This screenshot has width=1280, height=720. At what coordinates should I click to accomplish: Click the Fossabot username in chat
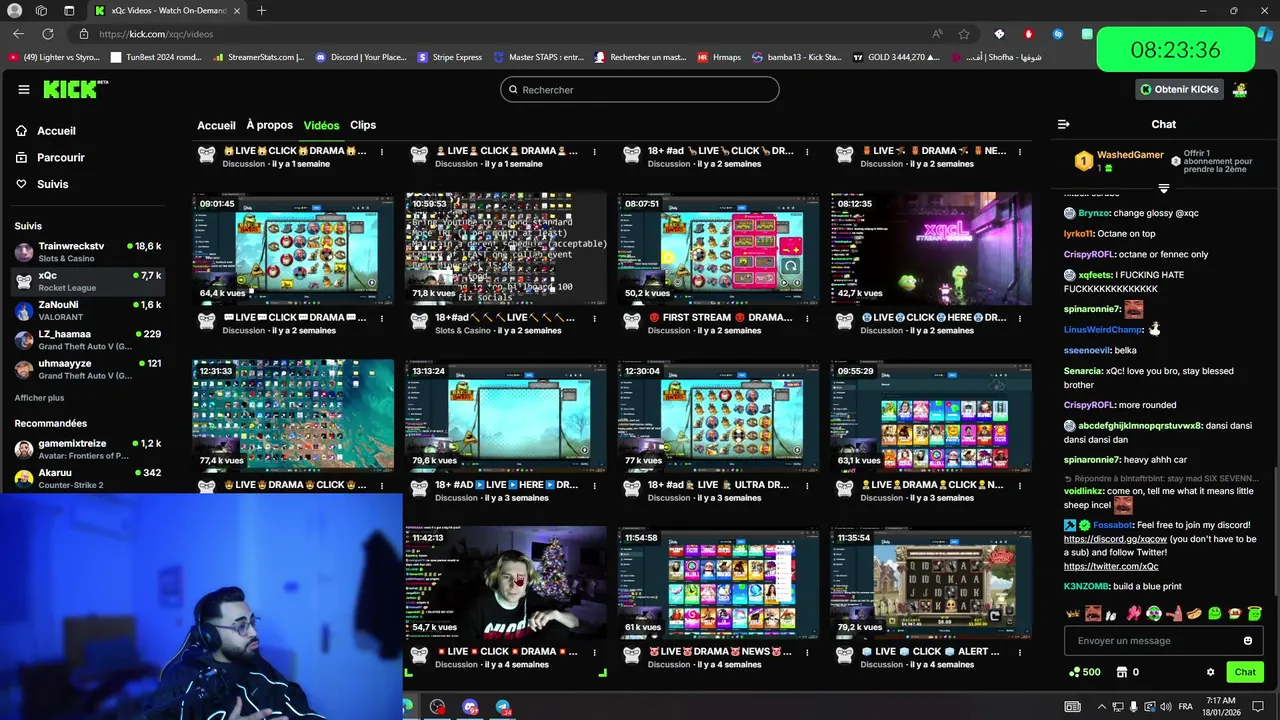tap(1113, 525)
